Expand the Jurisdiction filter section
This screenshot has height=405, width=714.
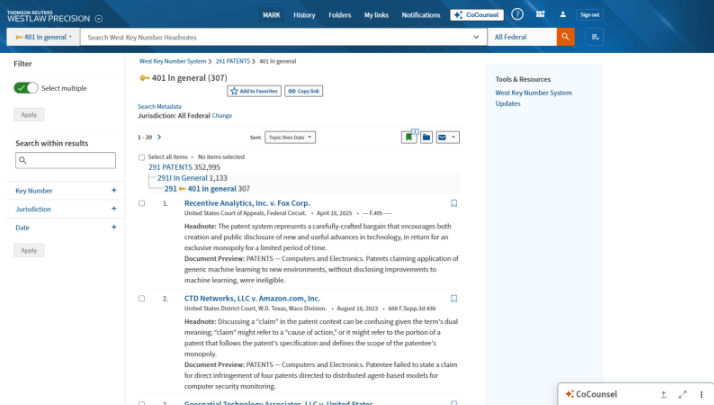pyautogui.click(x=114, y=209)
